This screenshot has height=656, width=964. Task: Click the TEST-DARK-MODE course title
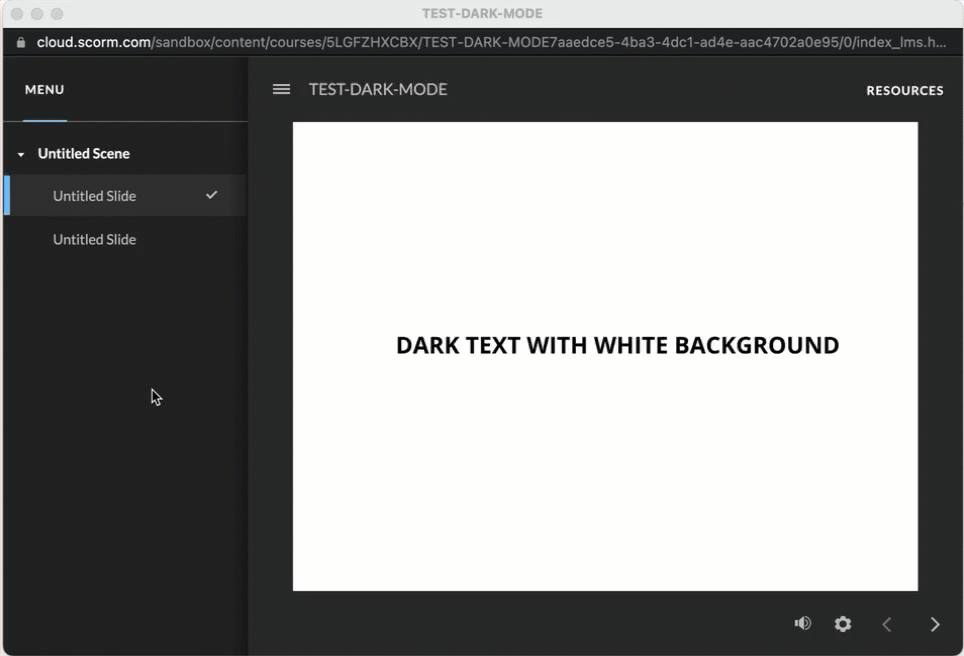tap(378, 89)
